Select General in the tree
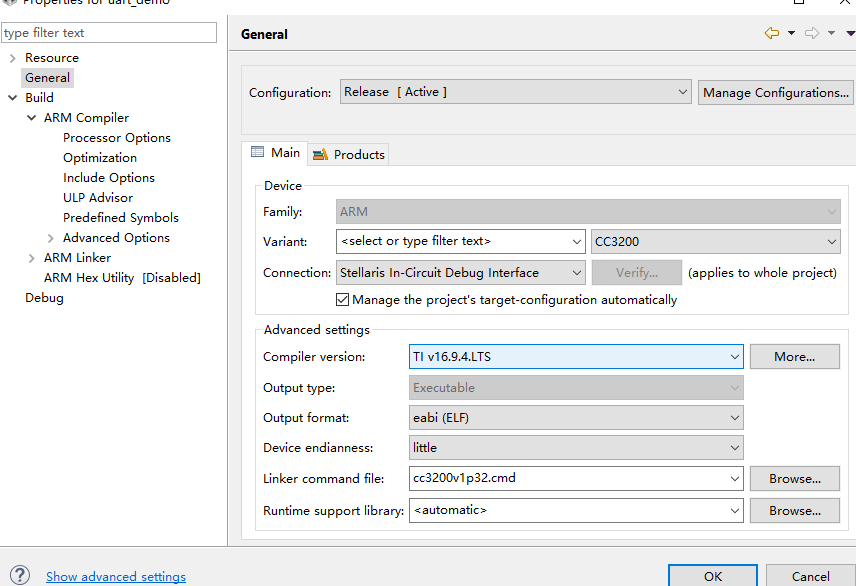 (47, 78)
